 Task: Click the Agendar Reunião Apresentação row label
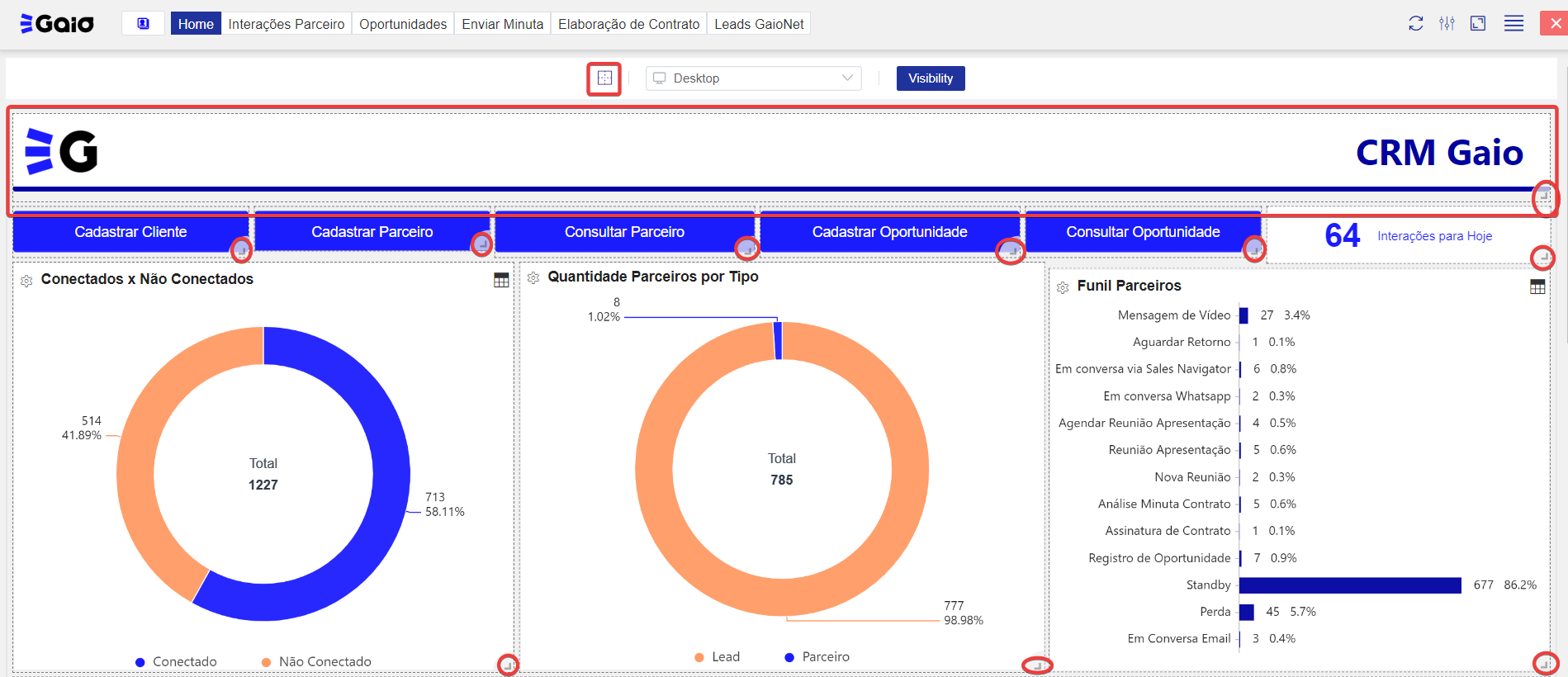pos(1144,423)
